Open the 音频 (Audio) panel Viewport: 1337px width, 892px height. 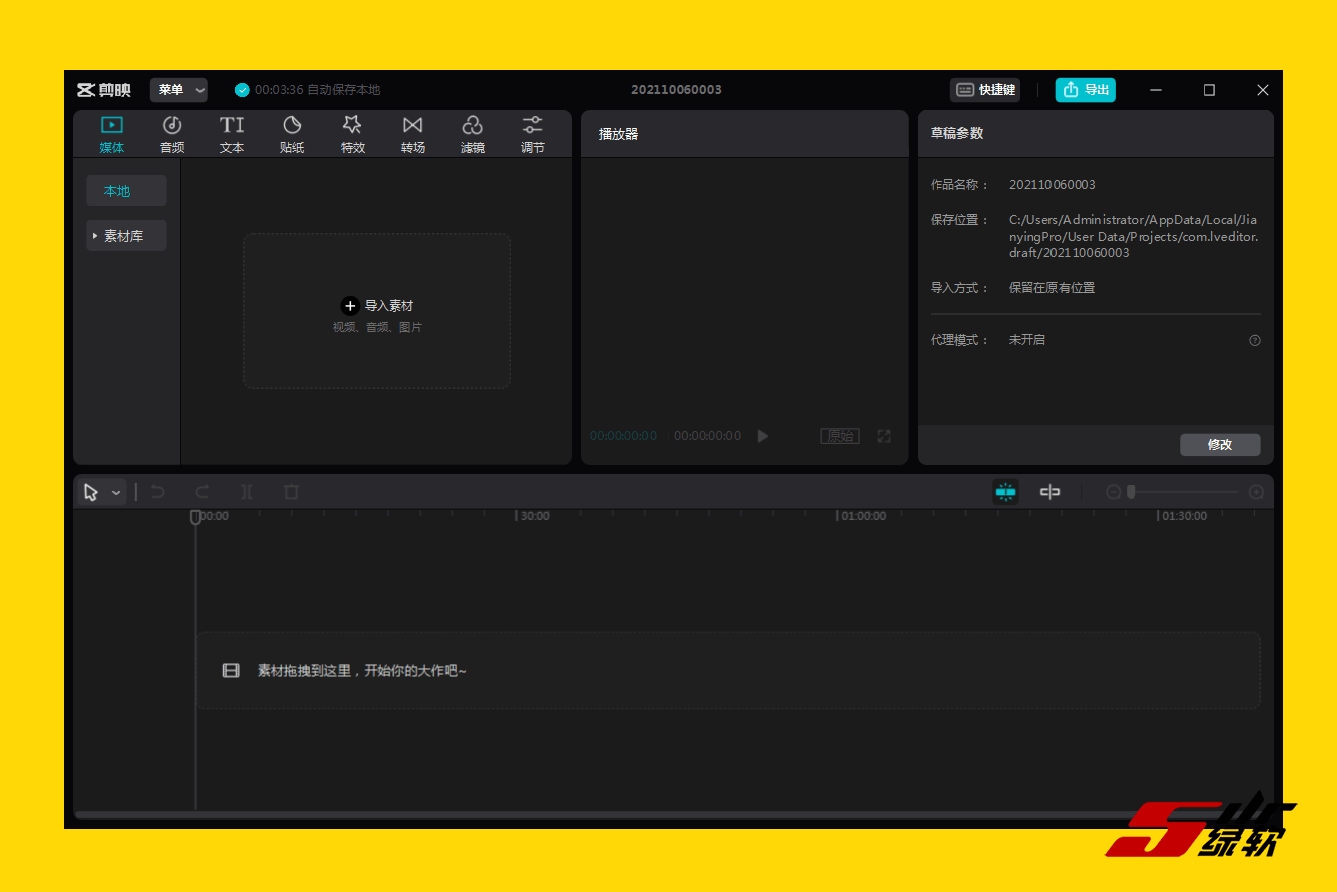tap(172, 134)
